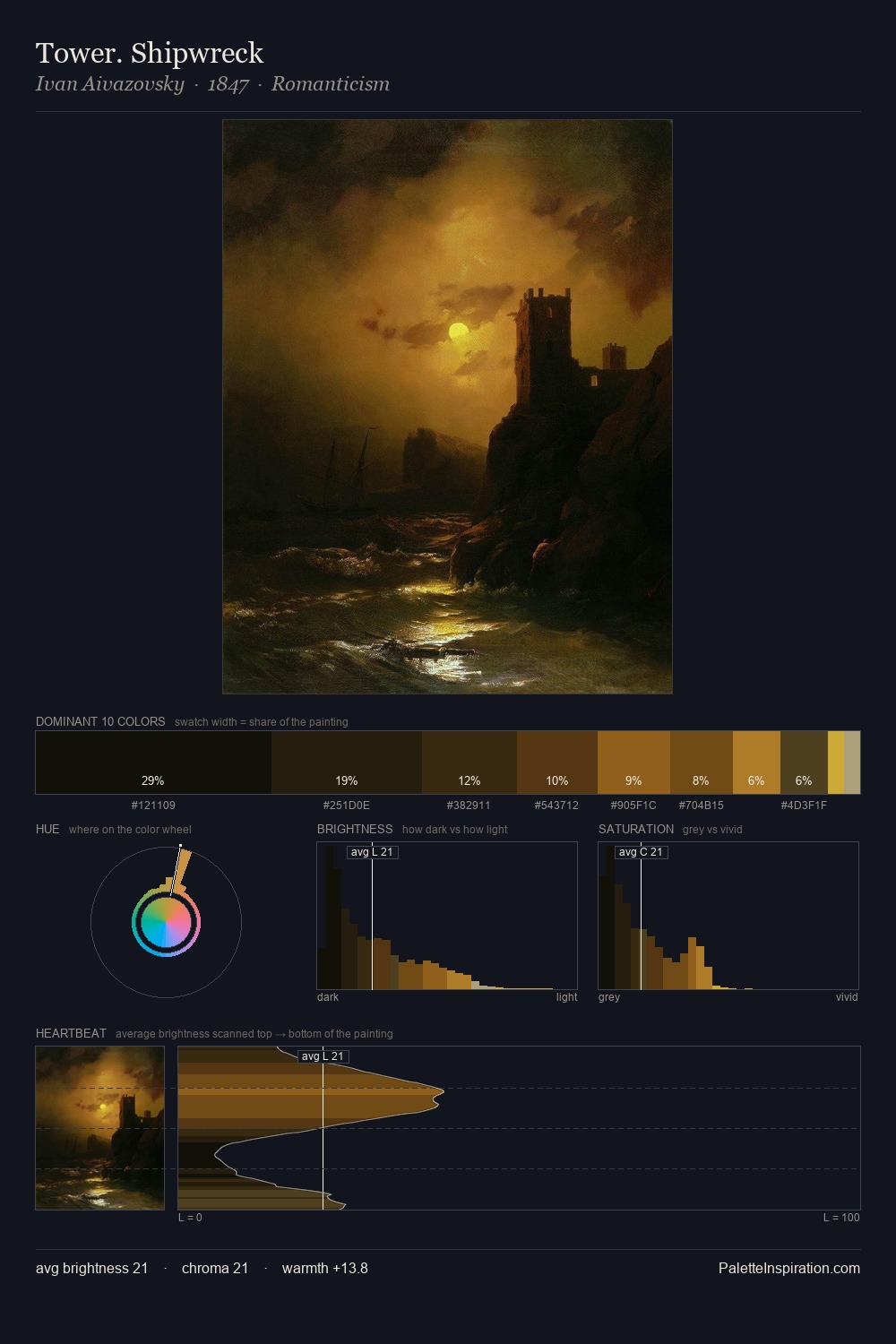896x1344 pixels.
Task: Click hex code #251D0E
Action: 347,806
